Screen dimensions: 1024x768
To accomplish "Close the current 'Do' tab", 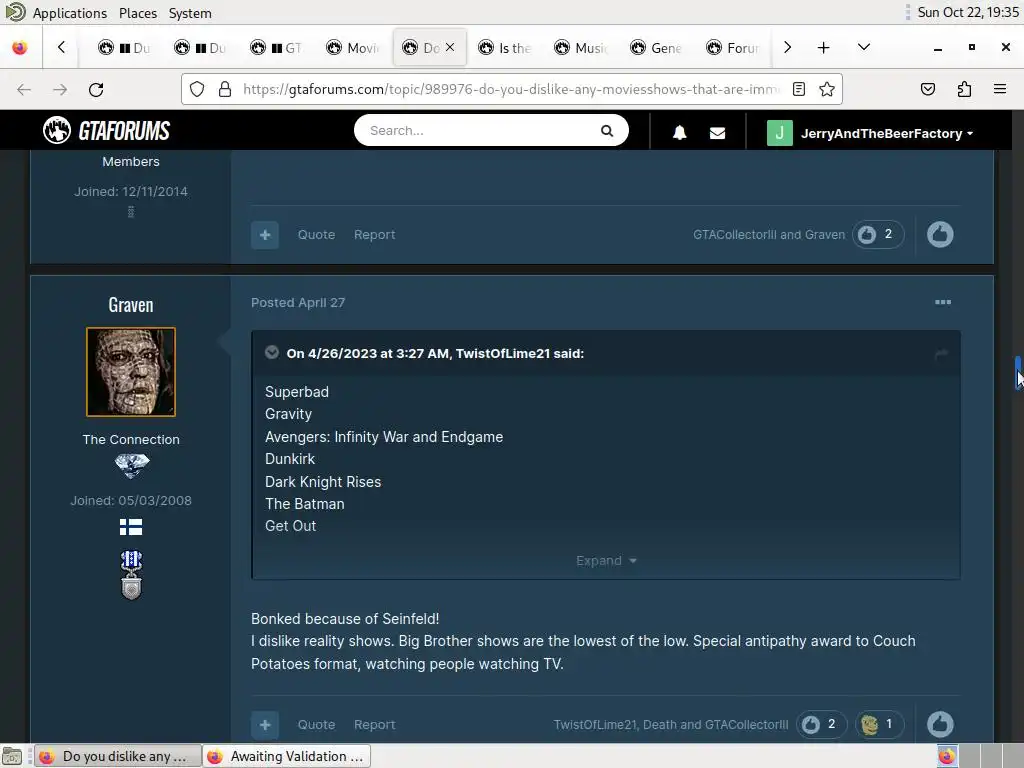I will 450,47.
